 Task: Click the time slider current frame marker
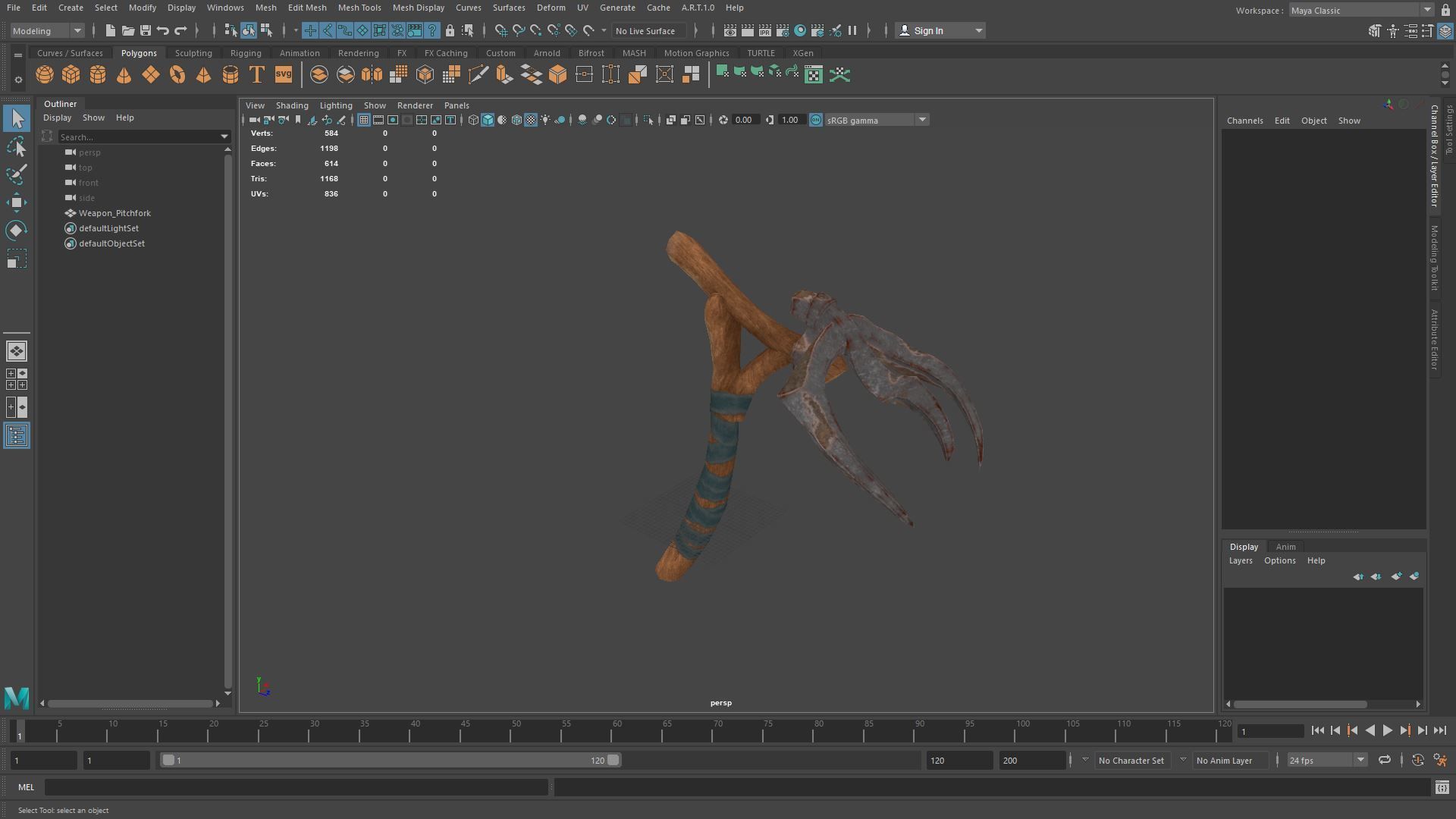coord(20,731)
